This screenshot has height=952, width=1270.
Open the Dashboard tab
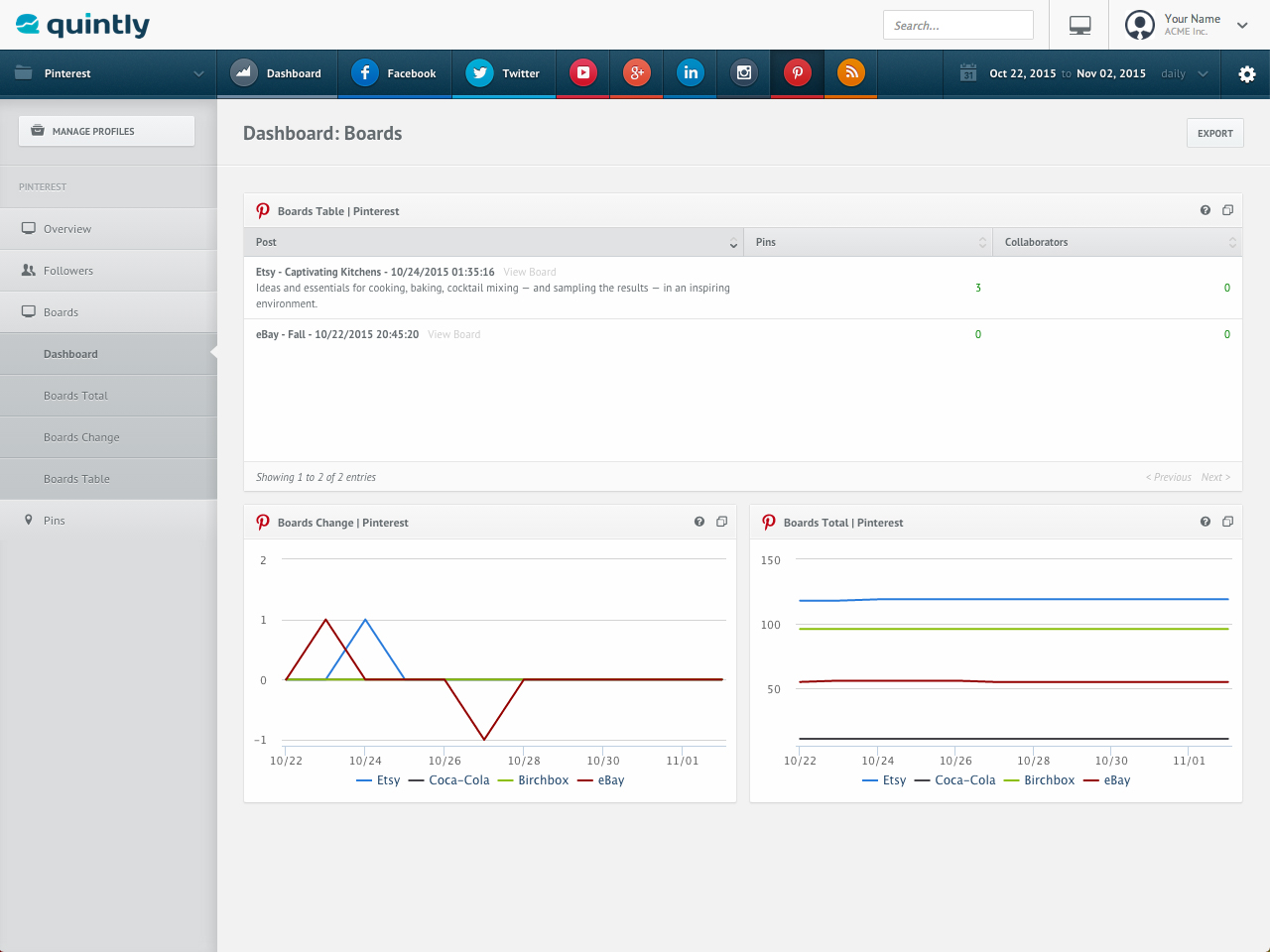coord(277,73)
